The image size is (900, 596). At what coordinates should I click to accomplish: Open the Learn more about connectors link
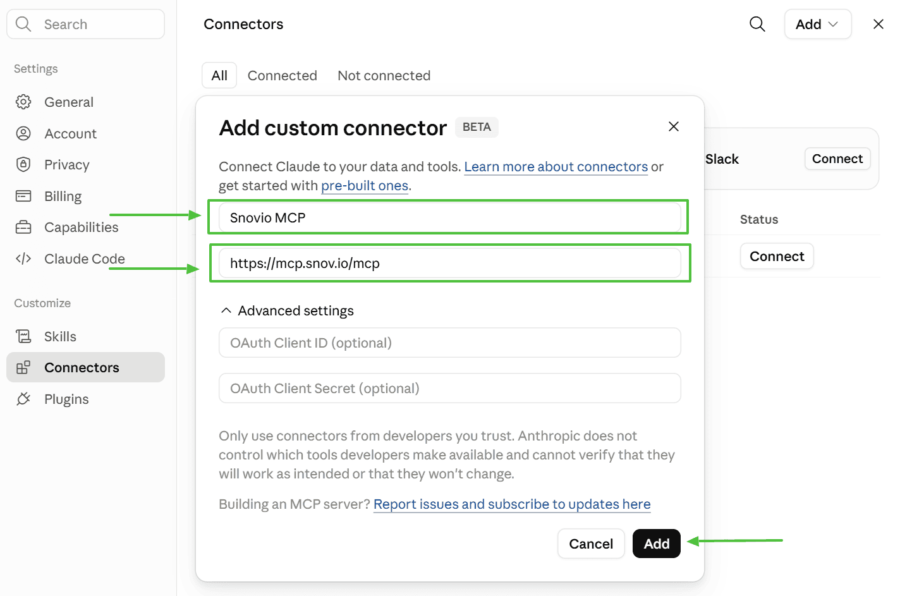pos(556,167)
